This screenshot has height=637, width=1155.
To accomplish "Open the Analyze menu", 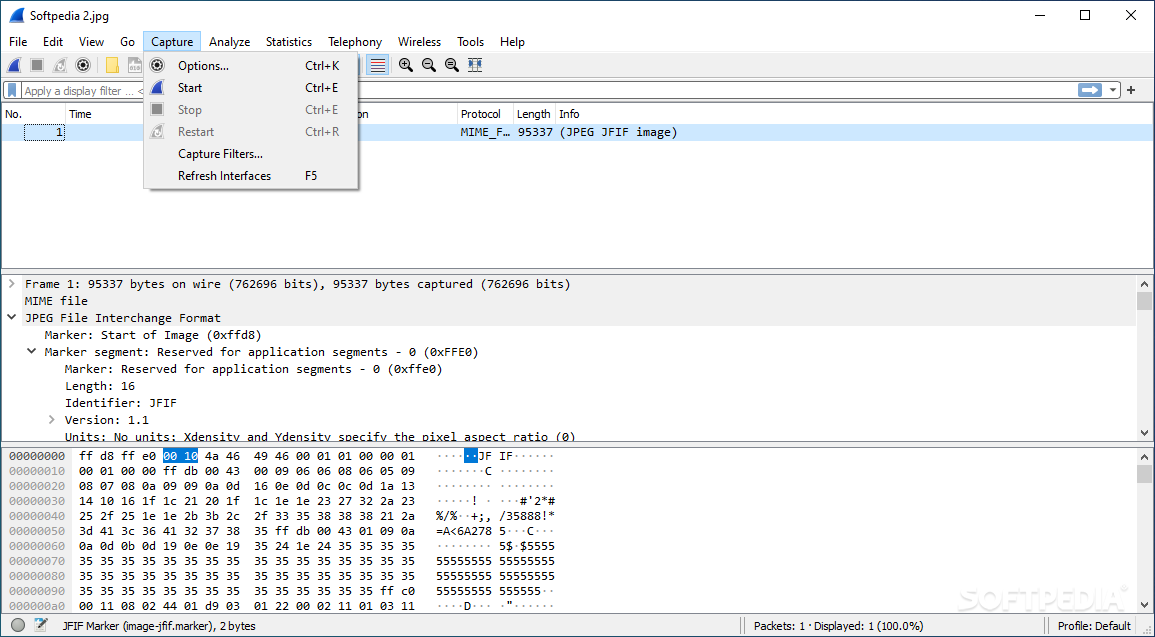I will pos(230,42).
